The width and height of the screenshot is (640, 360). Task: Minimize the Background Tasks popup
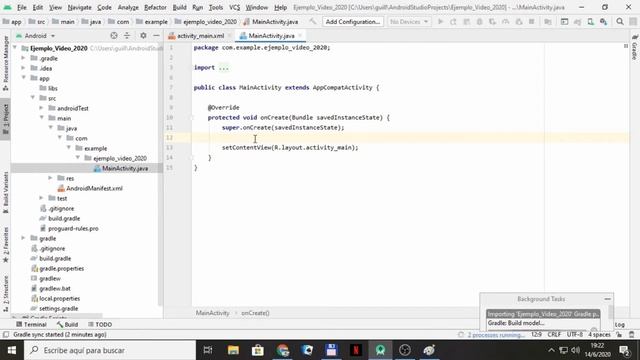pyautogui.click(x=607, y=299)
